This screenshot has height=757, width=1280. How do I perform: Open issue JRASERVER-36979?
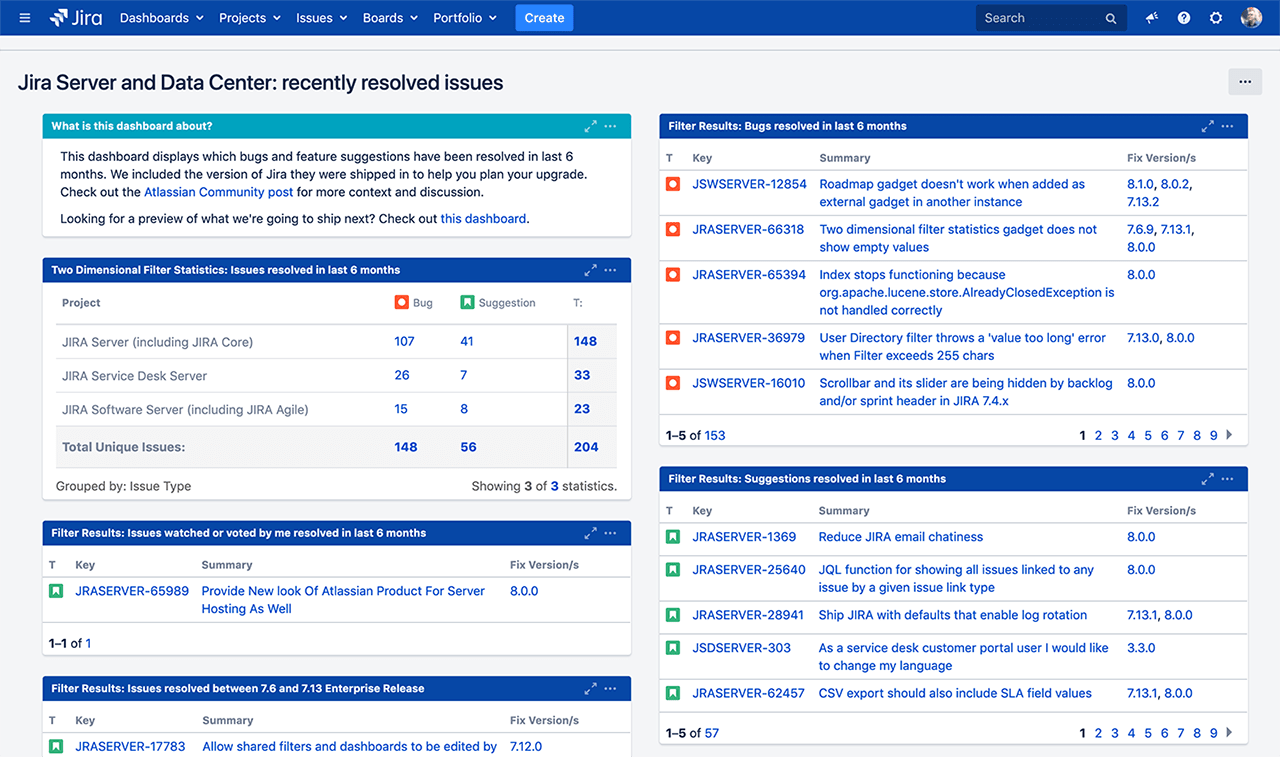749,338
